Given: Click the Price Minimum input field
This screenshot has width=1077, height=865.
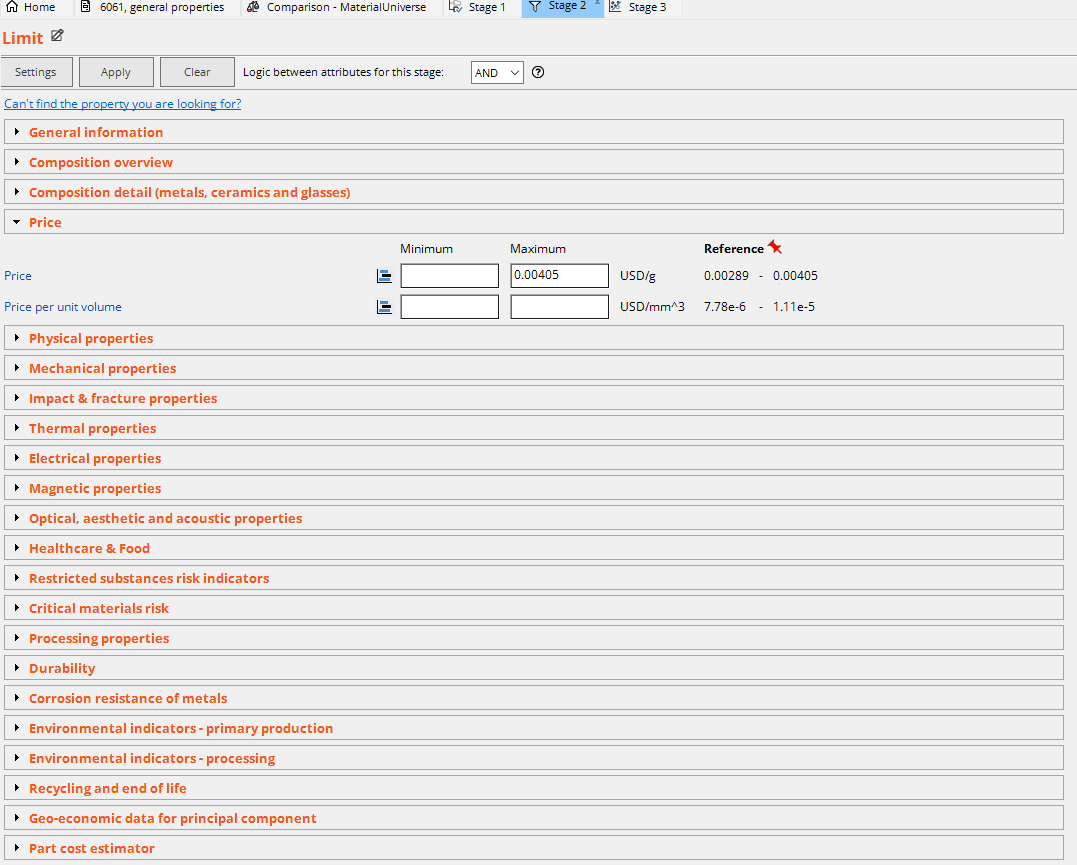Looking at the screenshot, I should [449, 275].
